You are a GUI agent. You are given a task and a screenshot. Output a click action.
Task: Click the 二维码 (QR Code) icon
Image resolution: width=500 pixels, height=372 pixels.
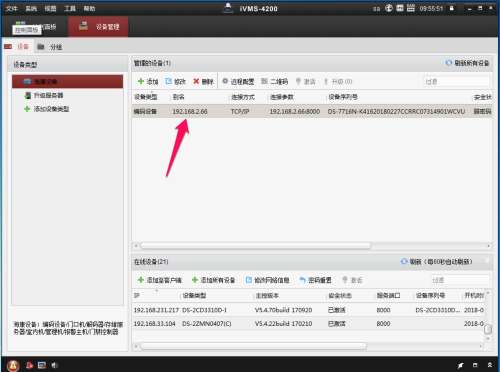264,81
